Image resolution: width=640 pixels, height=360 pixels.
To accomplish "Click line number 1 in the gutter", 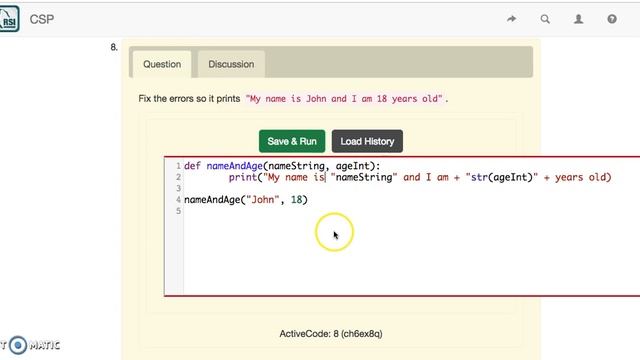I will 178,166.
